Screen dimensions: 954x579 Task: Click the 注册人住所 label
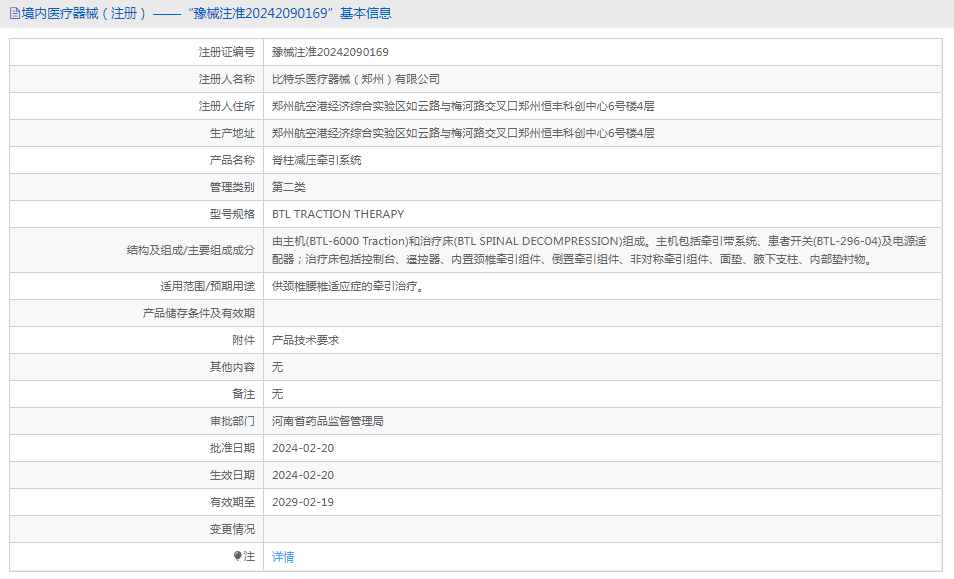[226, 106]
